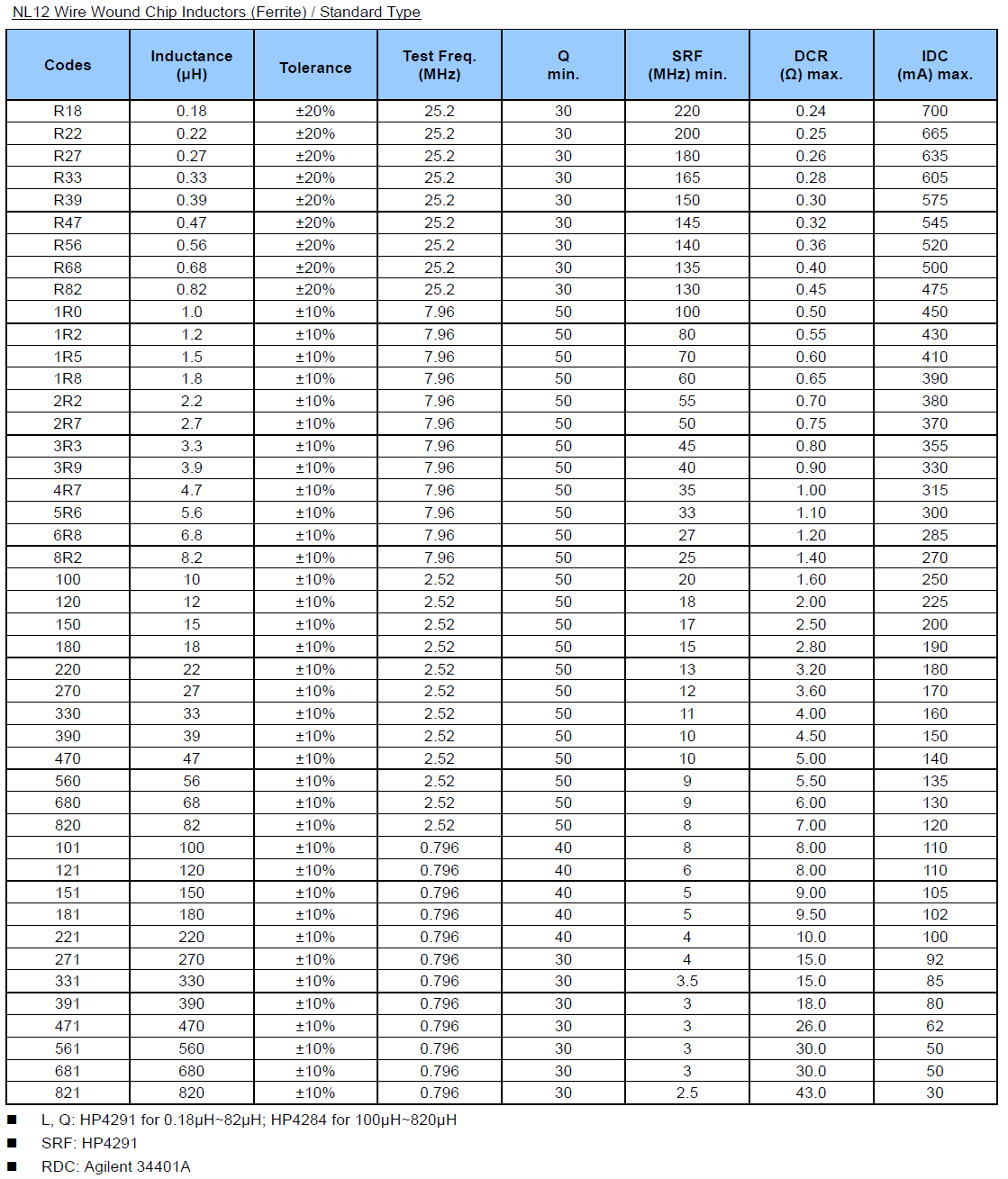The width and height of the screenshot is (1008, 1179).
Task: Select inductance value '0.47' in row R47
Action: (x=192, y=222)
